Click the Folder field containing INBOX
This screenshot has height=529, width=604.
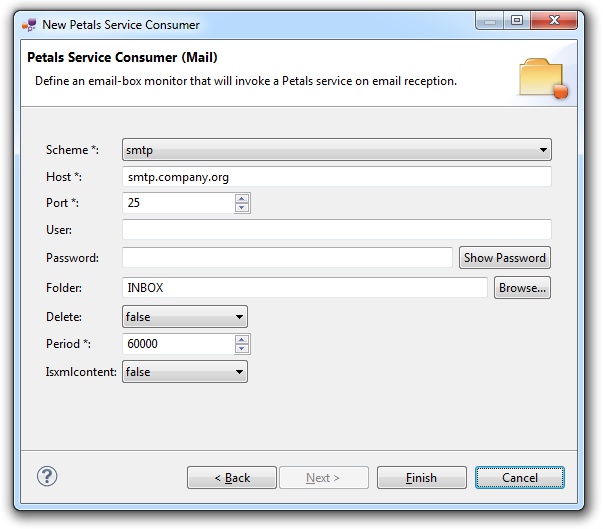coord(304,288)
